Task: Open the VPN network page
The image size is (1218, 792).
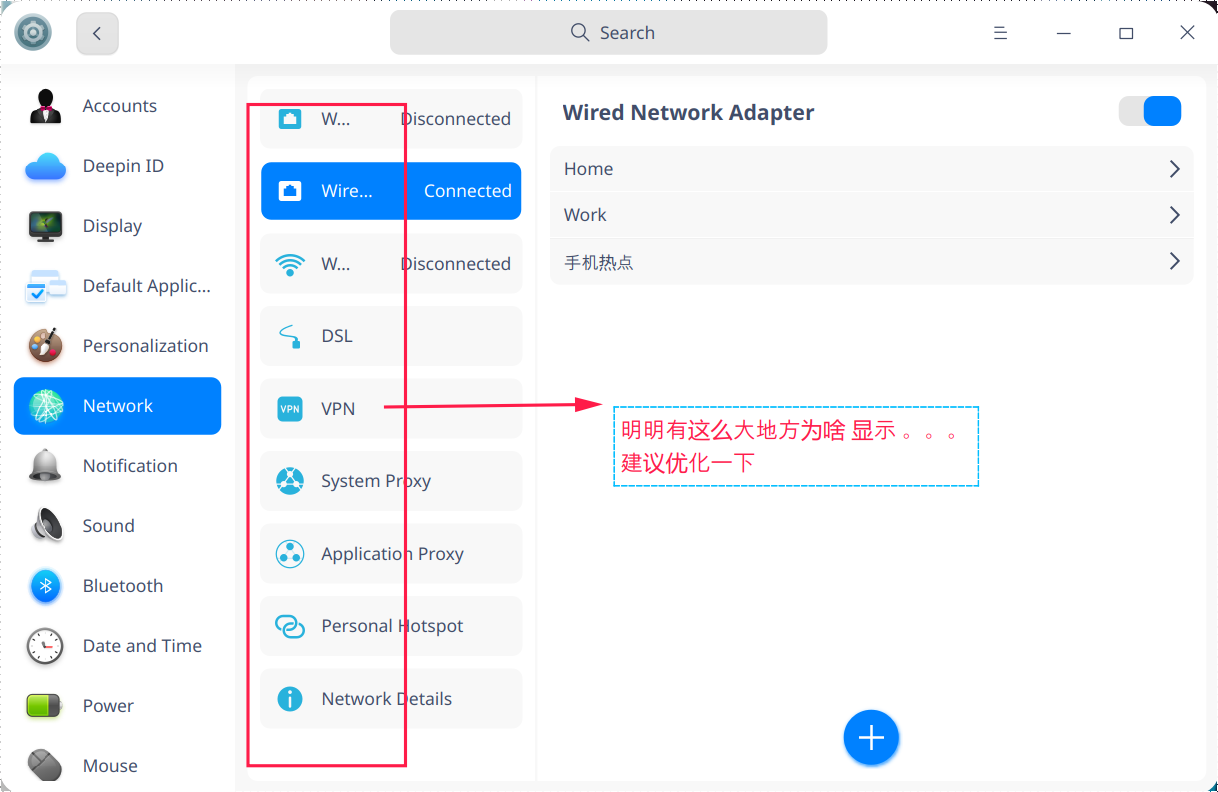Action: (391, 408)
